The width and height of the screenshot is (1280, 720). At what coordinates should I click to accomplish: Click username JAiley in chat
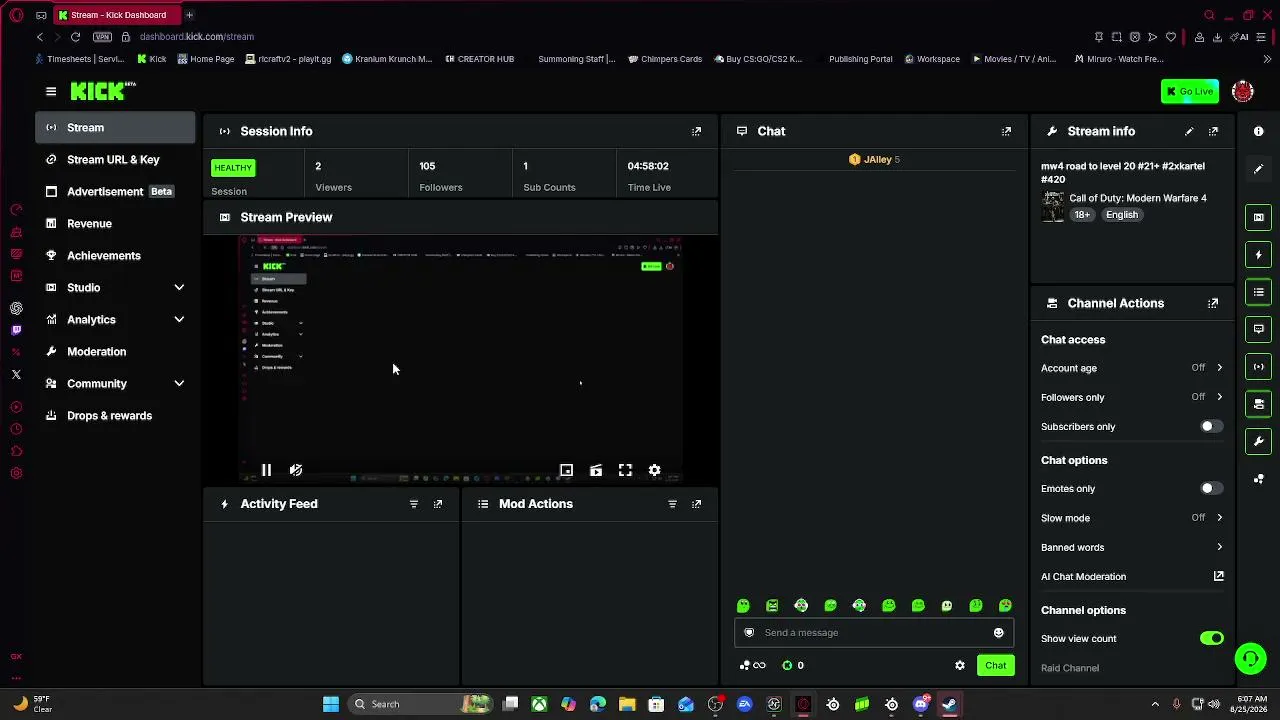[878, 159]
